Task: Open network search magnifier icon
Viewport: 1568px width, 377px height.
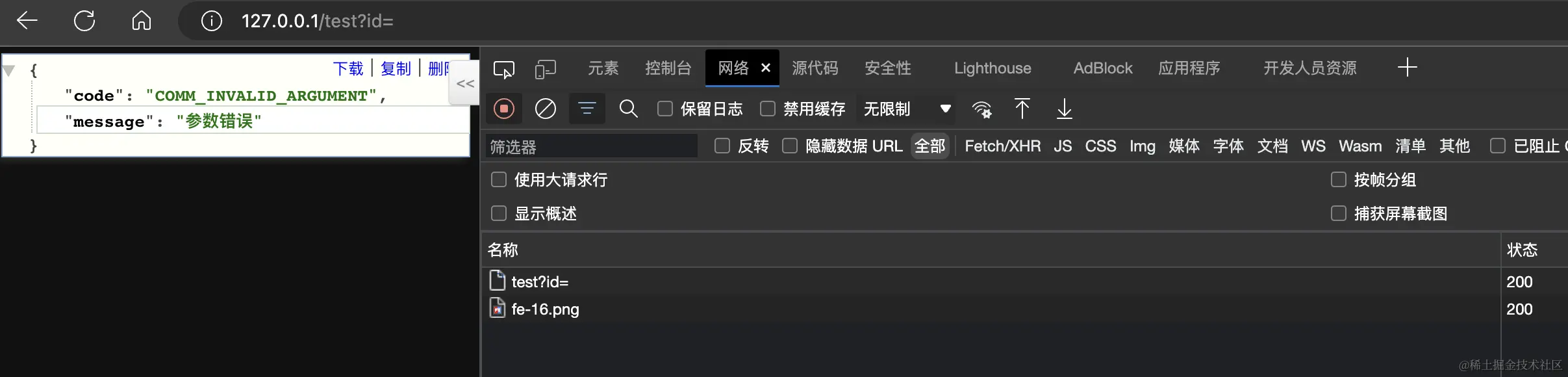Action: tap(628, 109)
